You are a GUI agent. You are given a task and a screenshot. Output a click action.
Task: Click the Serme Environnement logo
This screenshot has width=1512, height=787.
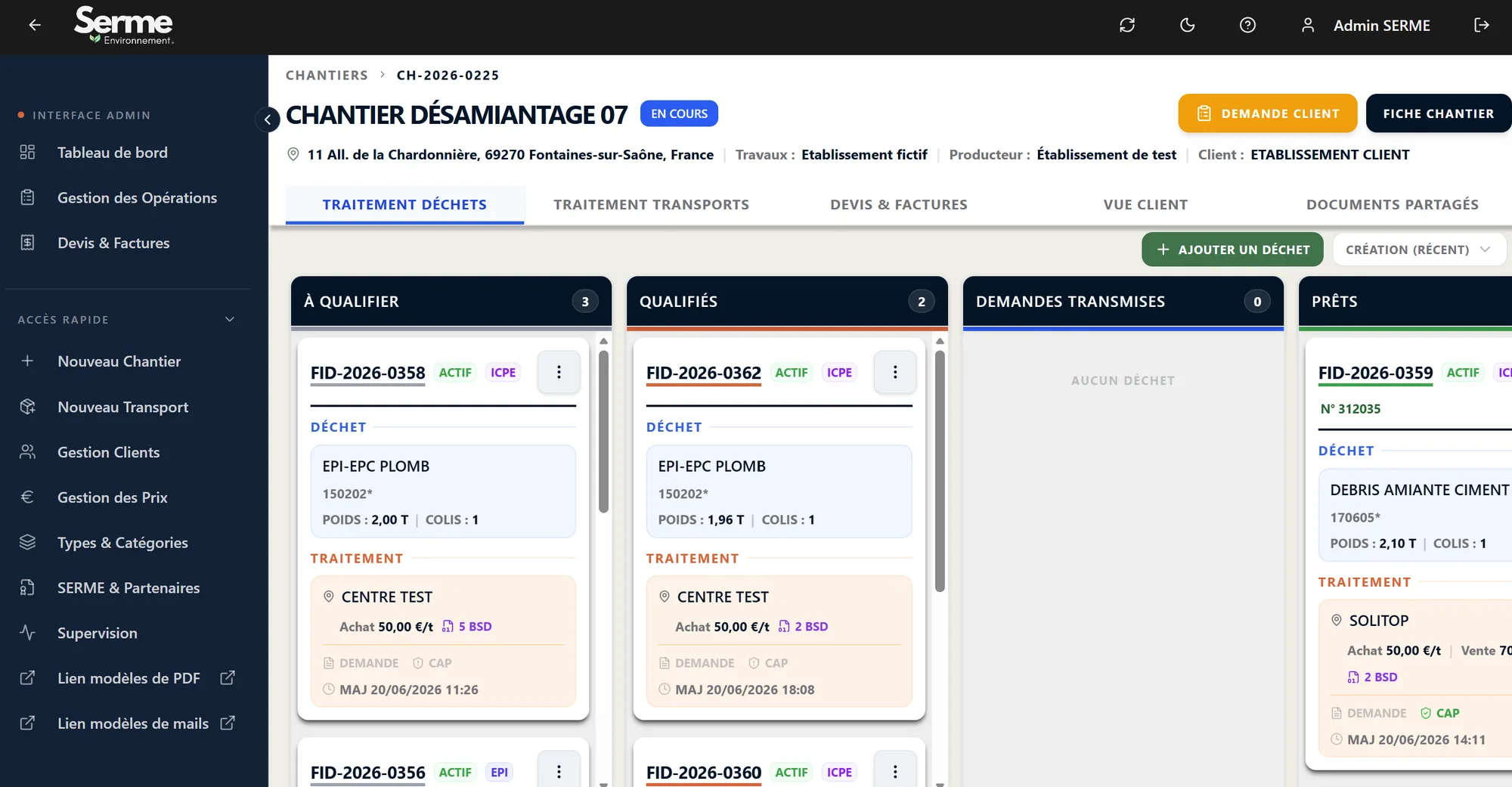click(124, 26)
